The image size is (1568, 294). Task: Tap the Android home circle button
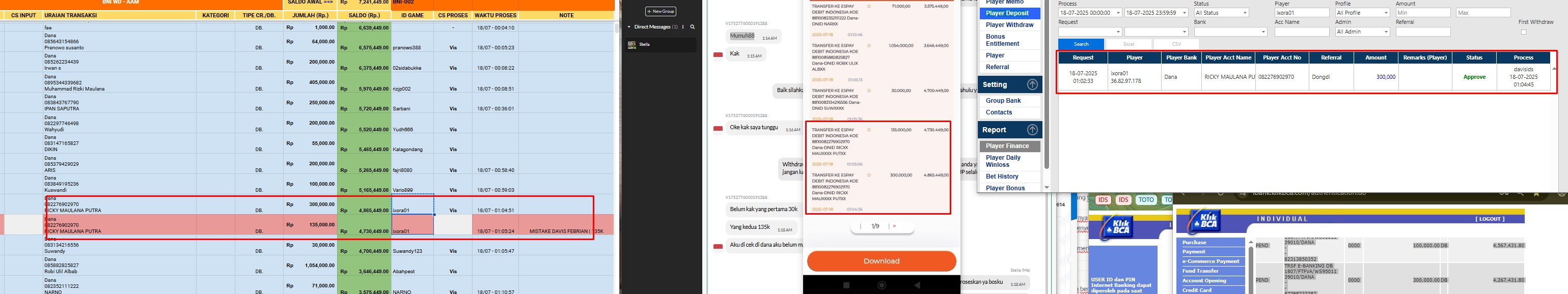[x=882, y=285]
